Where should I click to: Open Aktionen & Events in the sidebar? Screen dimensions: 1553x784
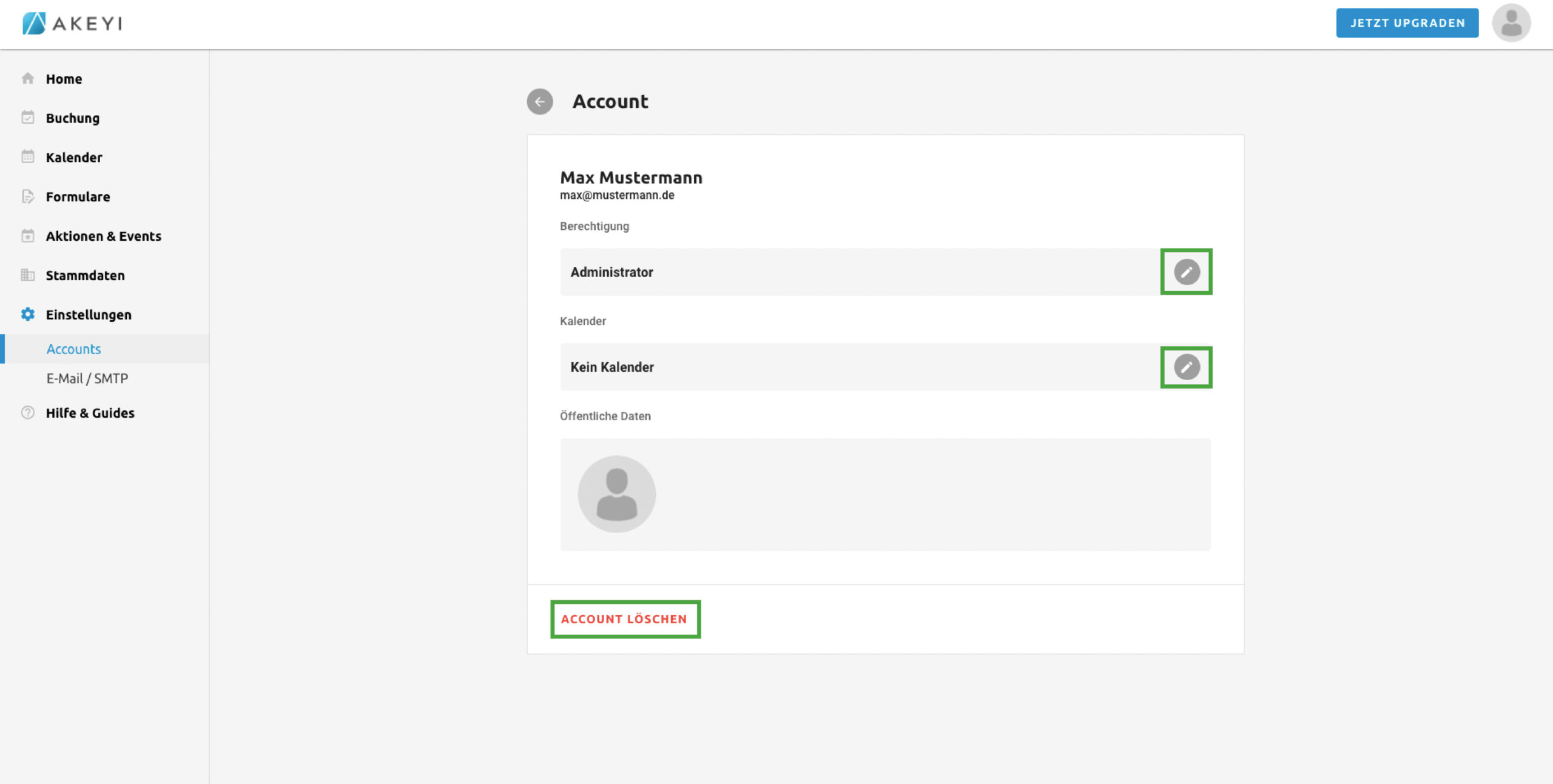[103, 236]
